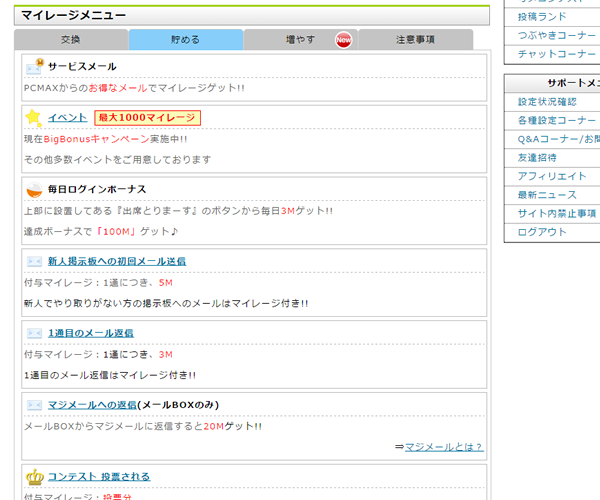The height and width of the screenshot is (500, 600).
Task: Select the 貯める tab
Action: tap(186, 40)
